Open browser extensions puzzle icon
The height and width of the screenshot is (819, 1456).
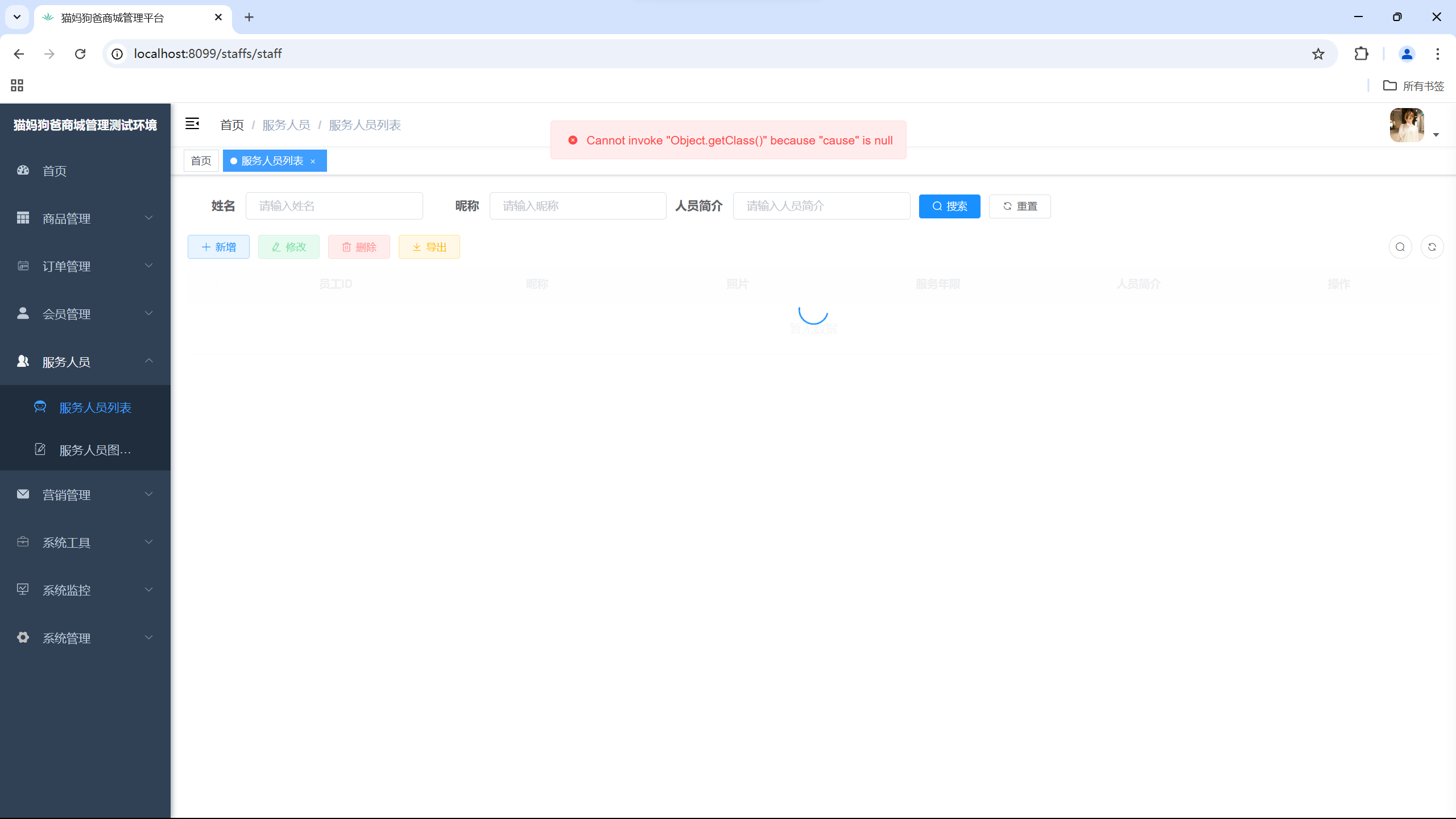(1362, 54)
